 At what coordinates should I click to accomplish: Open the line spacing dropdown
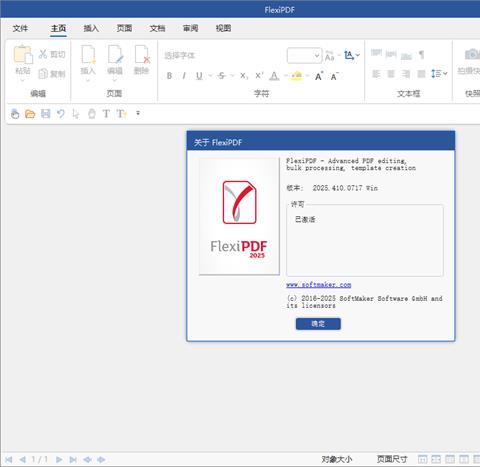439,73
